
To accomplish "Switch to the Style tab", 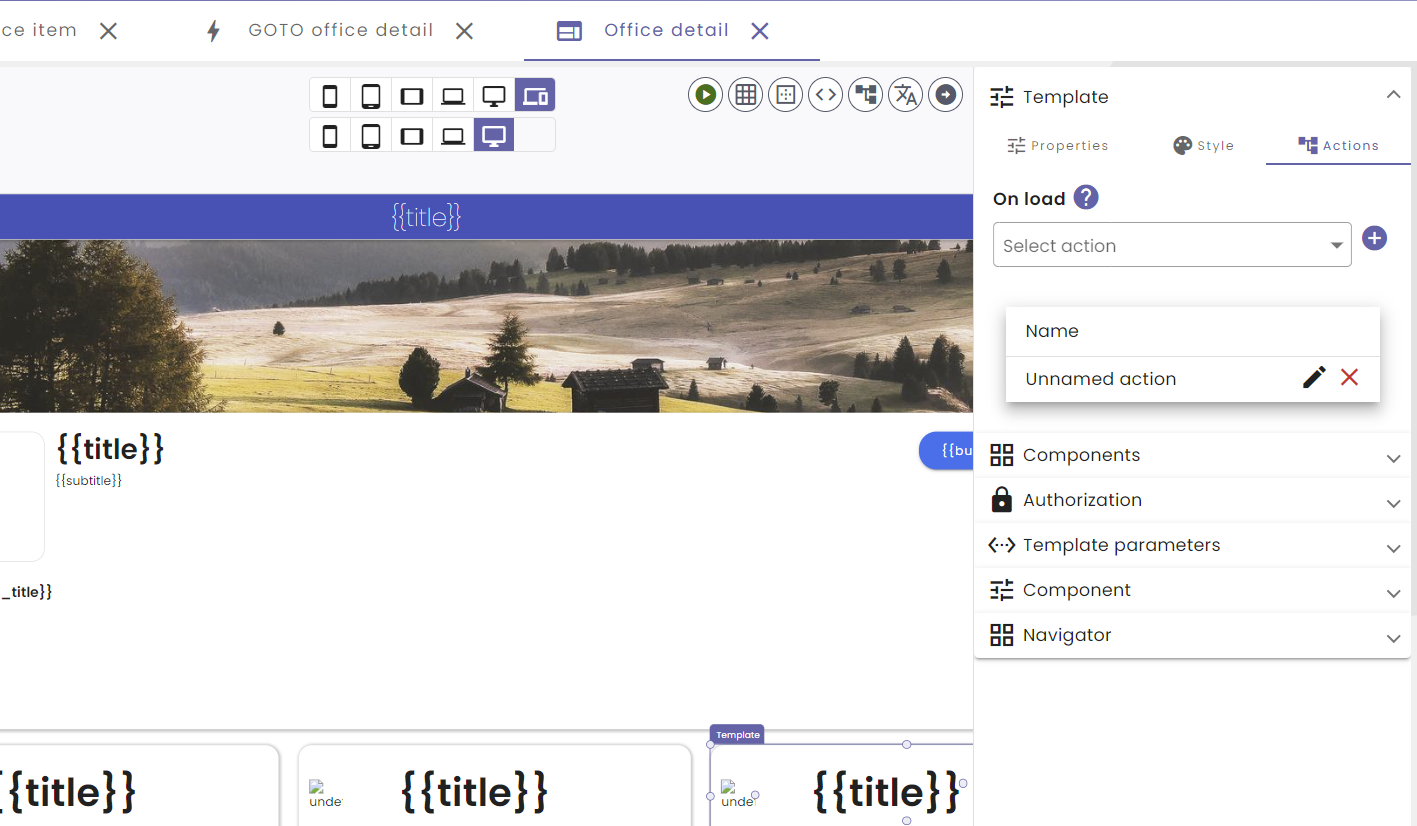I will click(1203, 145).
